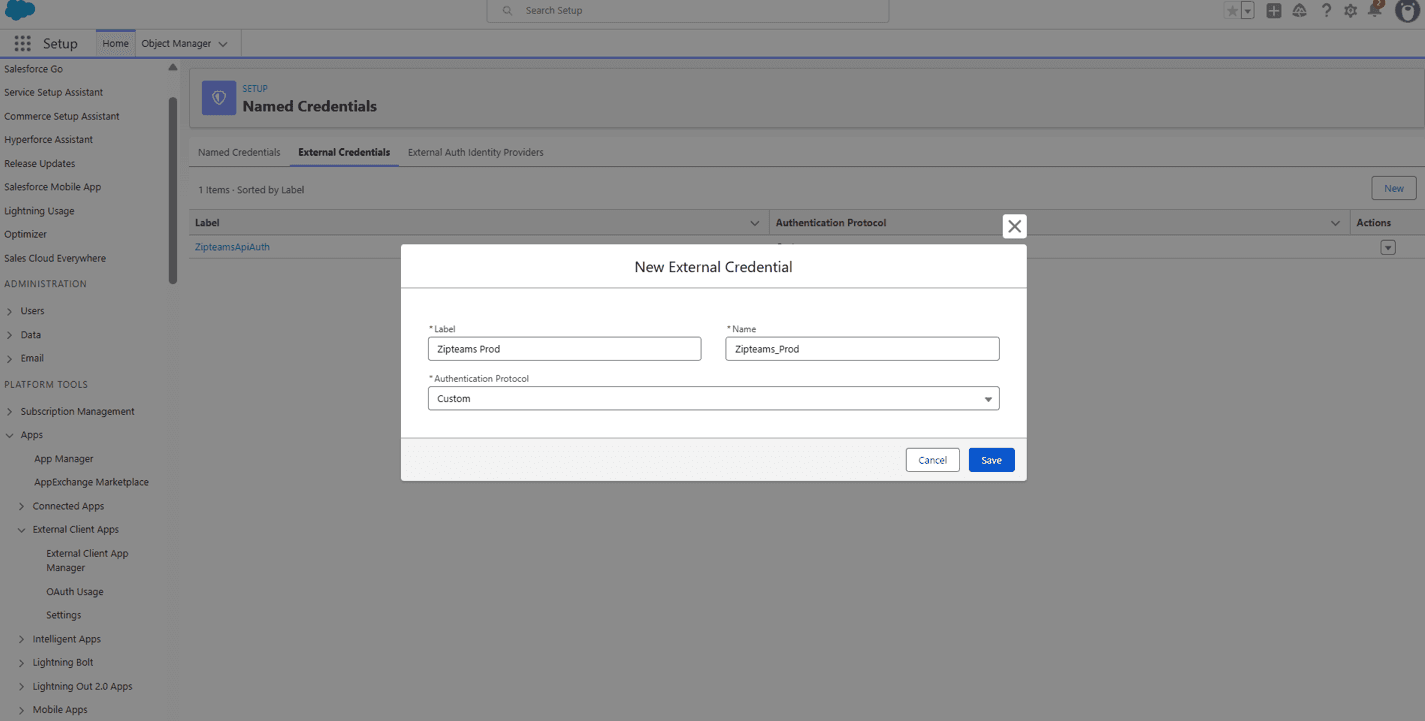The height and width of the screenshot is (721, 1425).
Task: Open the Global Actions plus icon
Action: point(1274,11)
